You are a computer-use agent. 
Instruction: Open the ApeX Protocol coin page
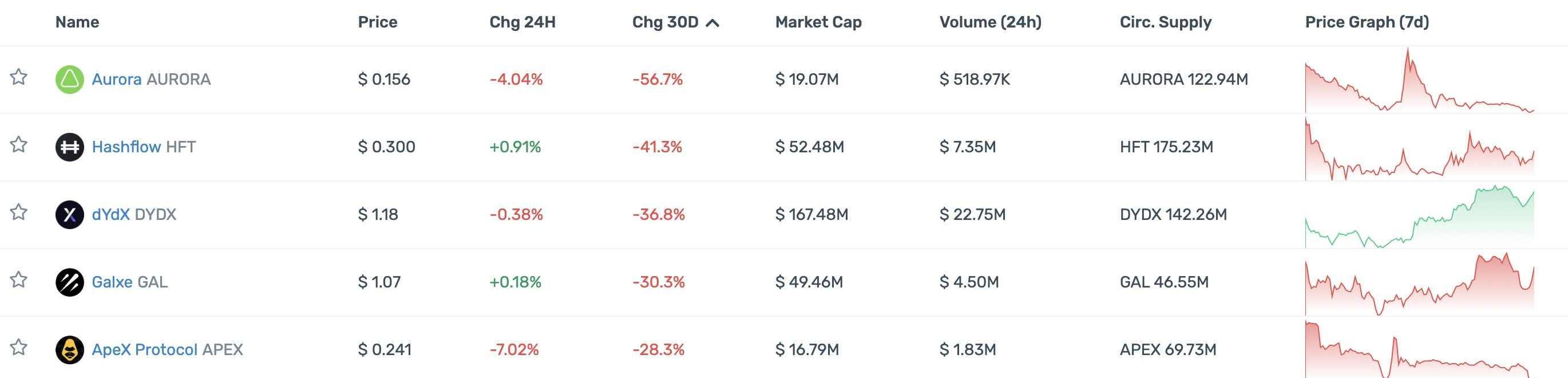click(x=144, y=350)
